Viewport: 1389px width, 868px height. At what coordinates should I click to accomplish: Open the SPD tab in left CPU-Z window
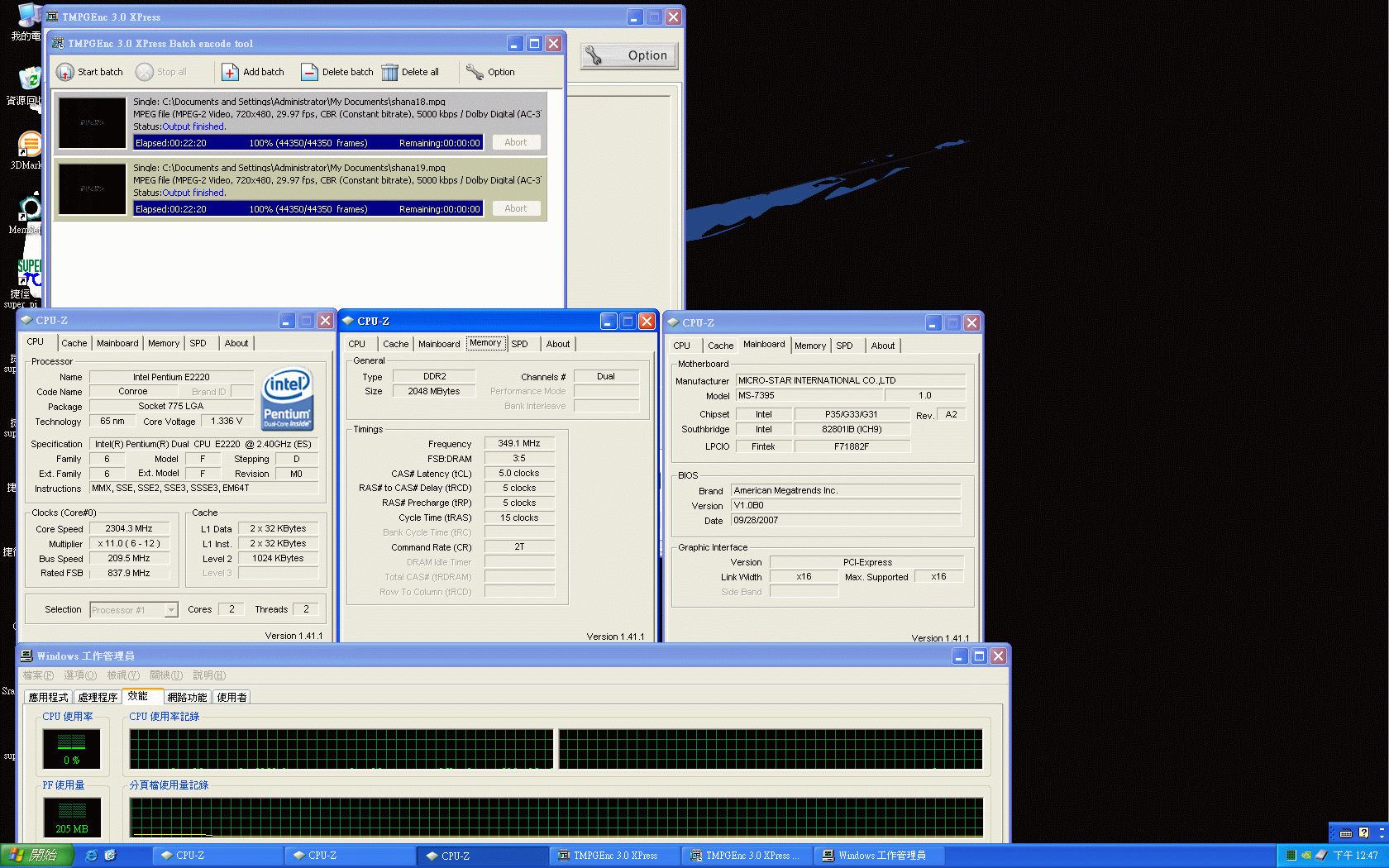pos(198,343)
